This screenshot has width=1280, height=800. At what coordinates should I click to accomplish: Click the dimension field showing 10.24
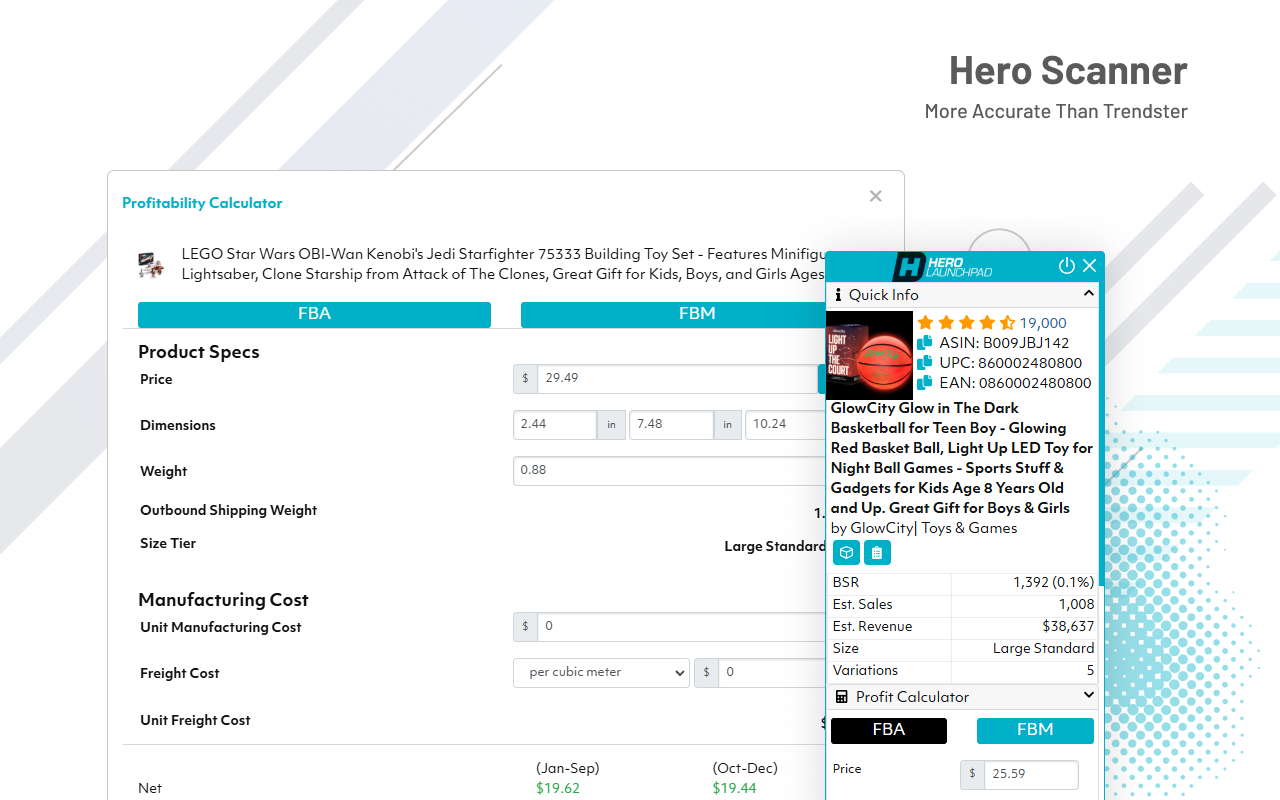coord(786,425)
